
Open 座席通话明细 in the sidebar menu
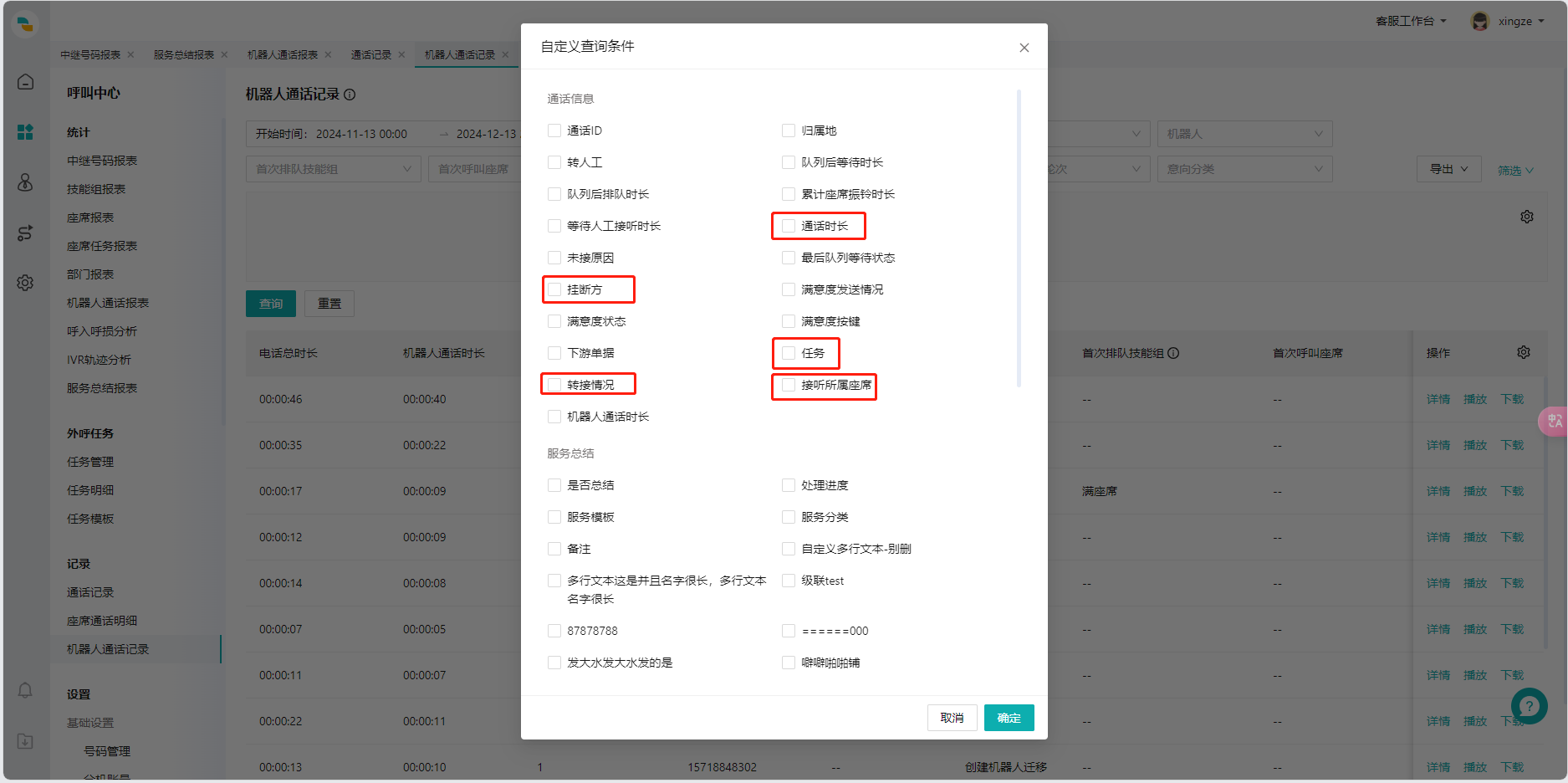click(102, 621)
